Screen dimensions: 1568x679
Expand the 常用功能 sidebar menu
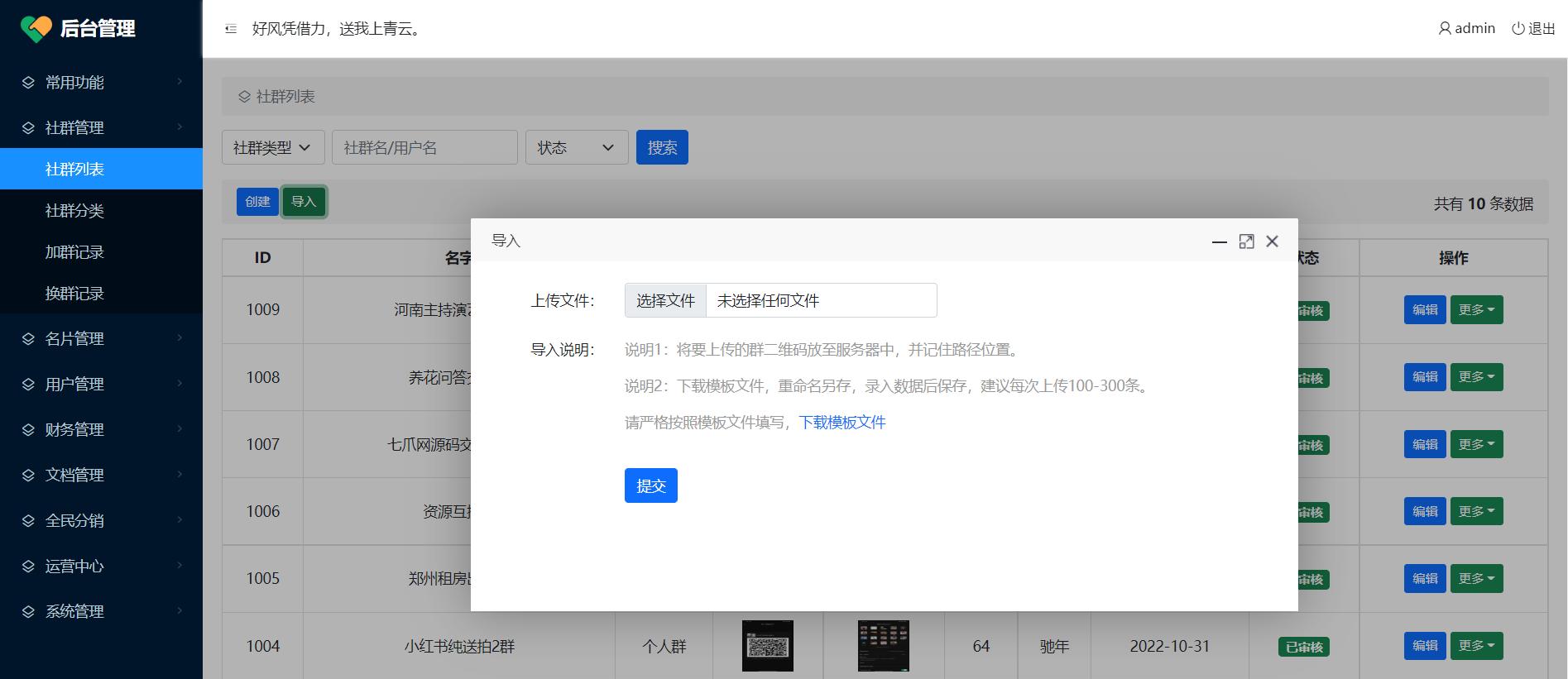[101, 82]
